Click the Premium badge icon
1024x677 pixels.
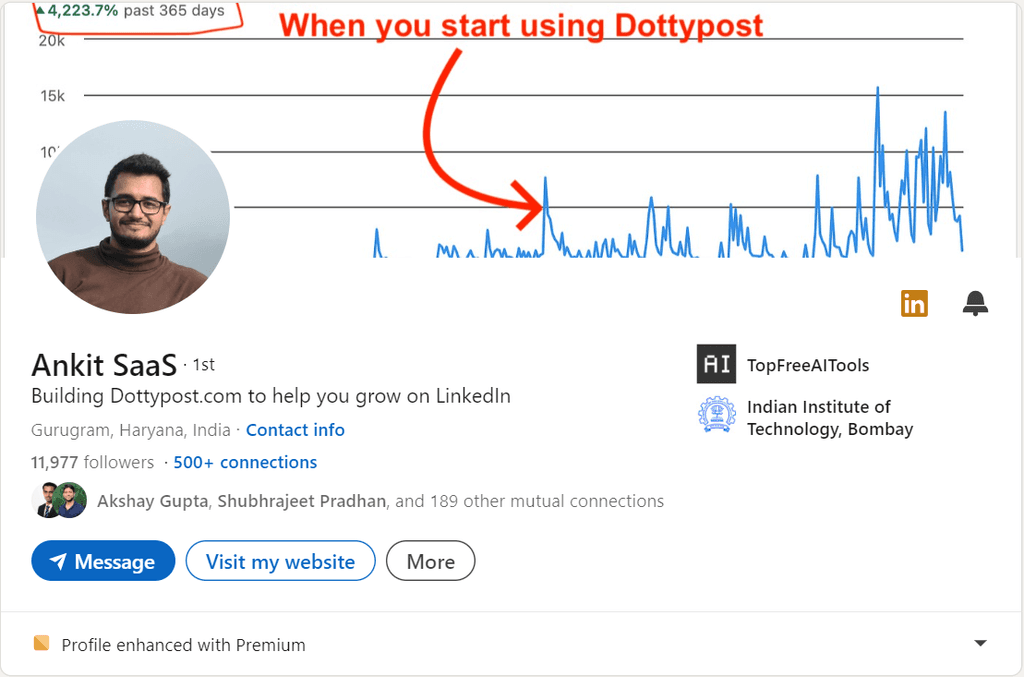[x=40, y=644]
